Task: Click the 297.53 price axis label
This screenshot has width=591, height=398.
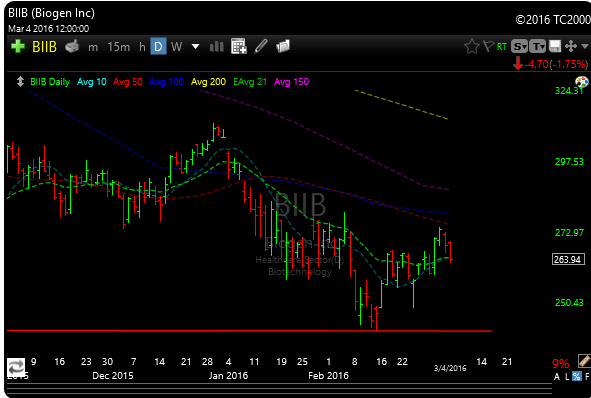Action: pos(569,162)
